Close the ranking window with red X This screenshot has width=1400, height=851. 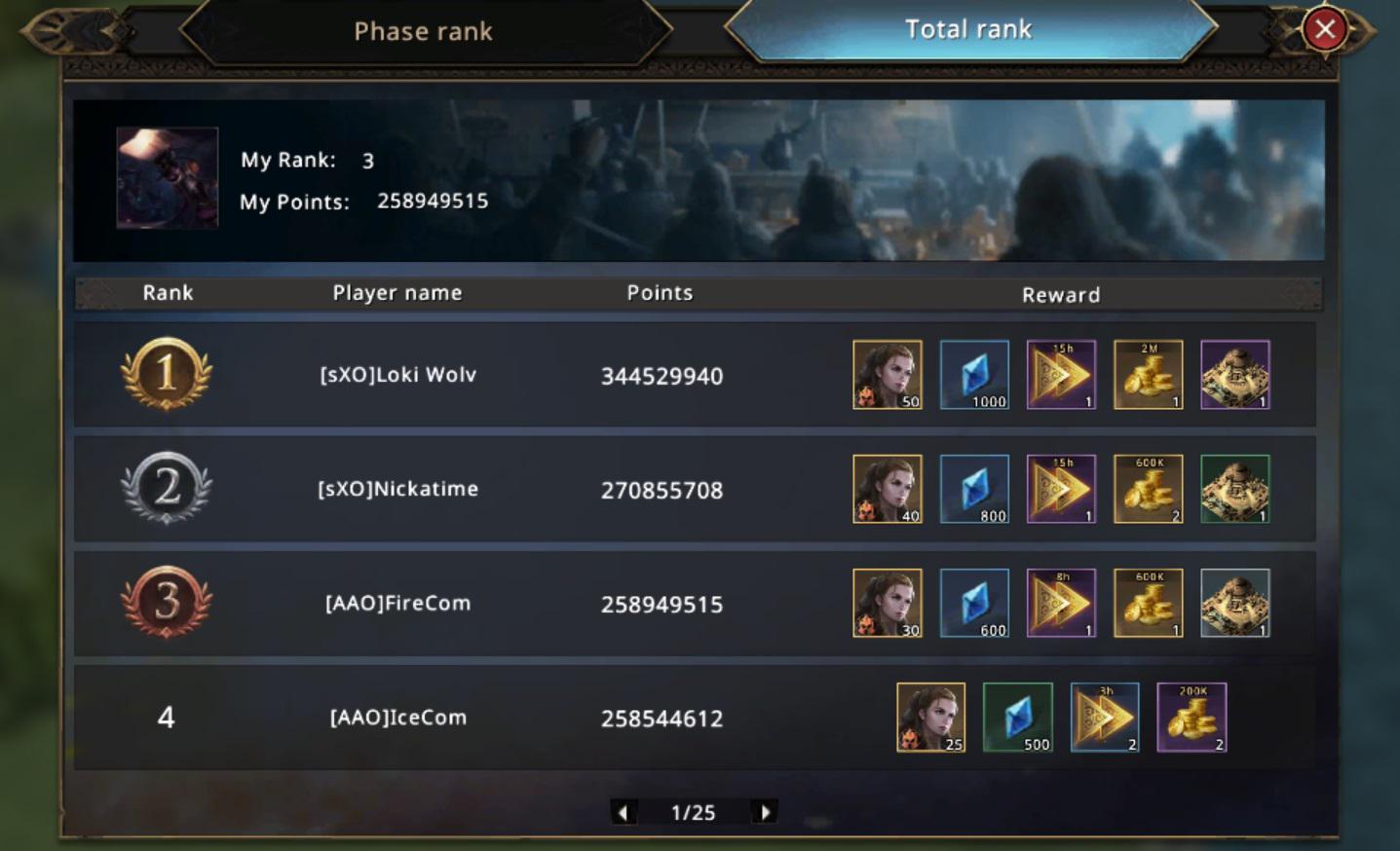[x=1325, y=29]
